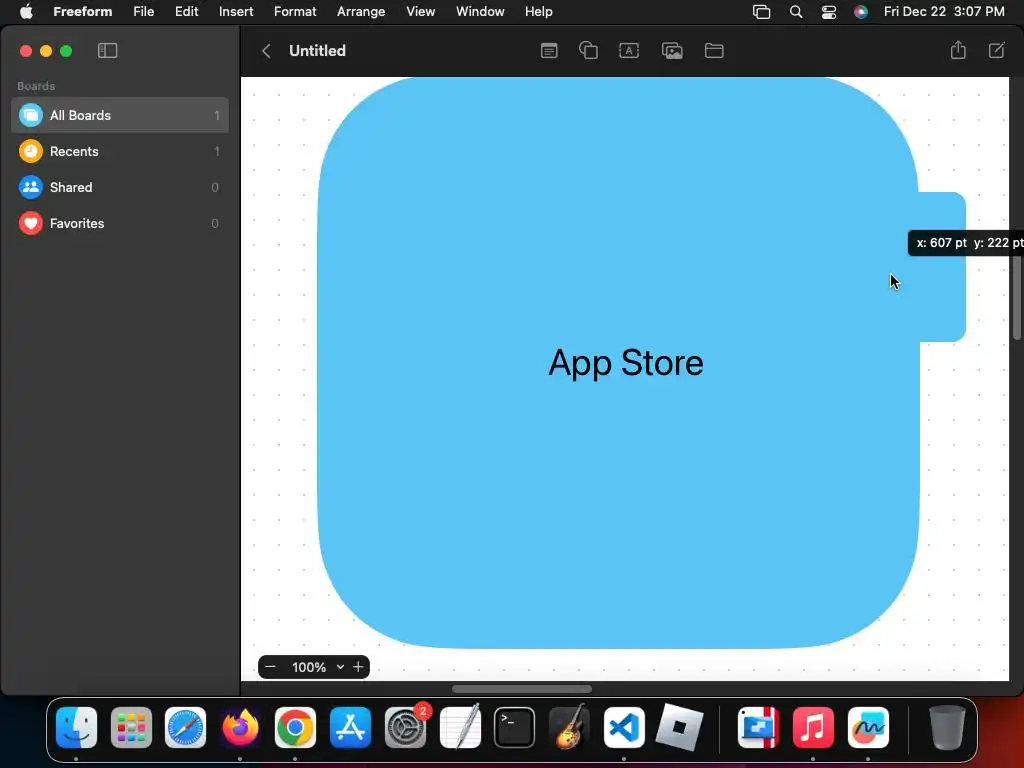
Task: Open the Format menu
Action: [295, 11]
